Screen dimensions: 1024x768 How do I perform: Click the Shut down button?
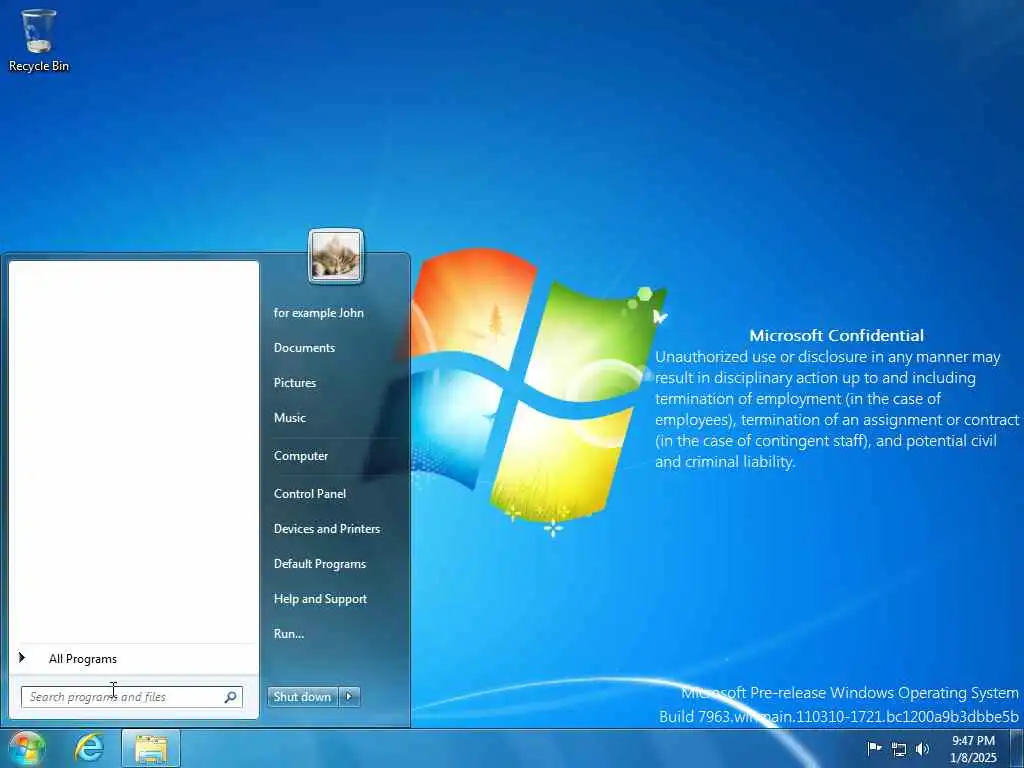point(302,697)
